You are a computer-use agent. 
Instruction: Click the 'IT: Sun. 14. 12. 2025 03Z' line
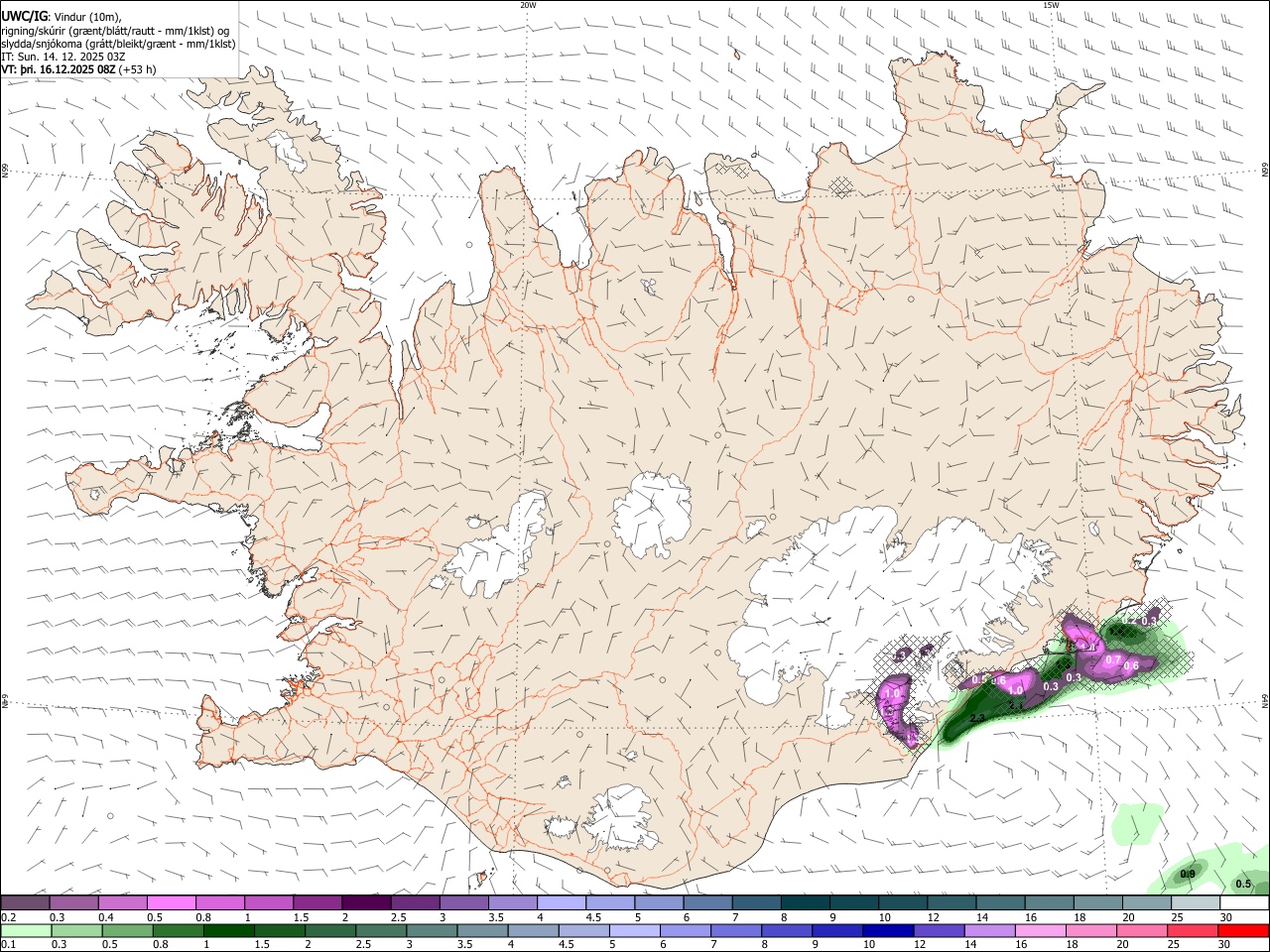tap(63, 57)
